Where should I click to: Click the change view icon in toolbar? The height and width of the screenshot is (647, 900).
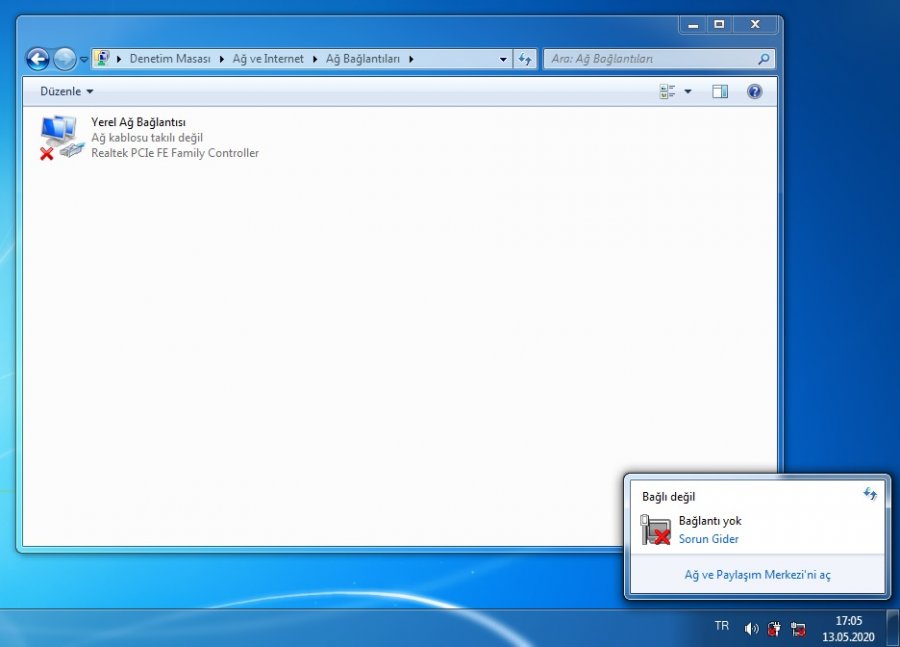tap(667, 92)
